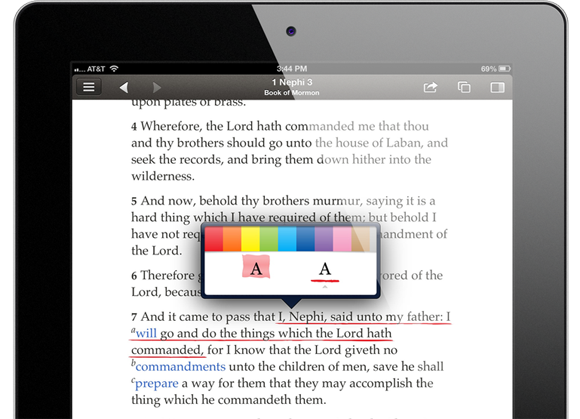Tap the 3:44 PM clock
Viewport: 580px width, 419px height.
click(x=292, y=69)
